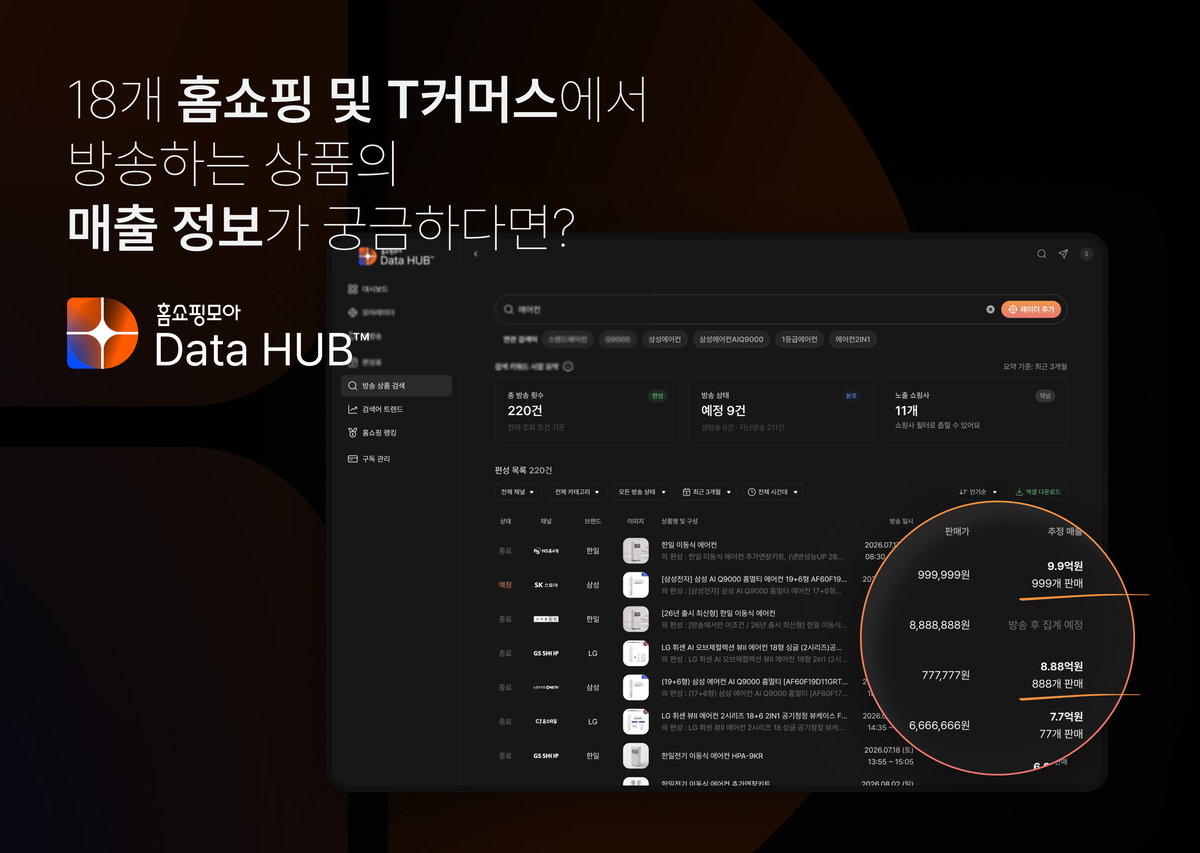Click the 판매가 column header

(957, 531)
